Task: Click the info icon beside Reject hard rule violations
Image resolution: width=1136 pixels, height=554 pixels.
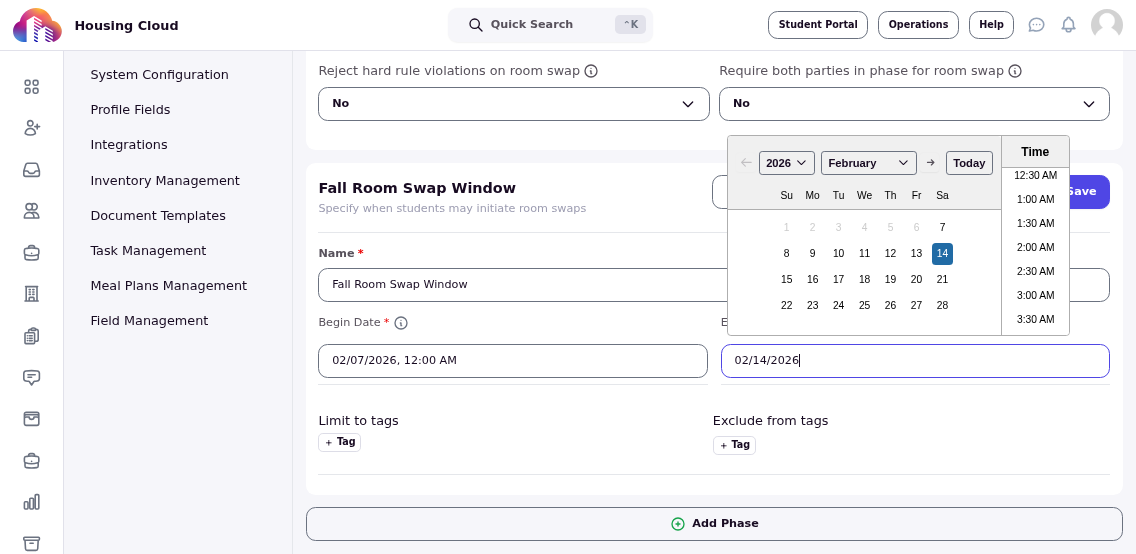Action: (591, 71)
